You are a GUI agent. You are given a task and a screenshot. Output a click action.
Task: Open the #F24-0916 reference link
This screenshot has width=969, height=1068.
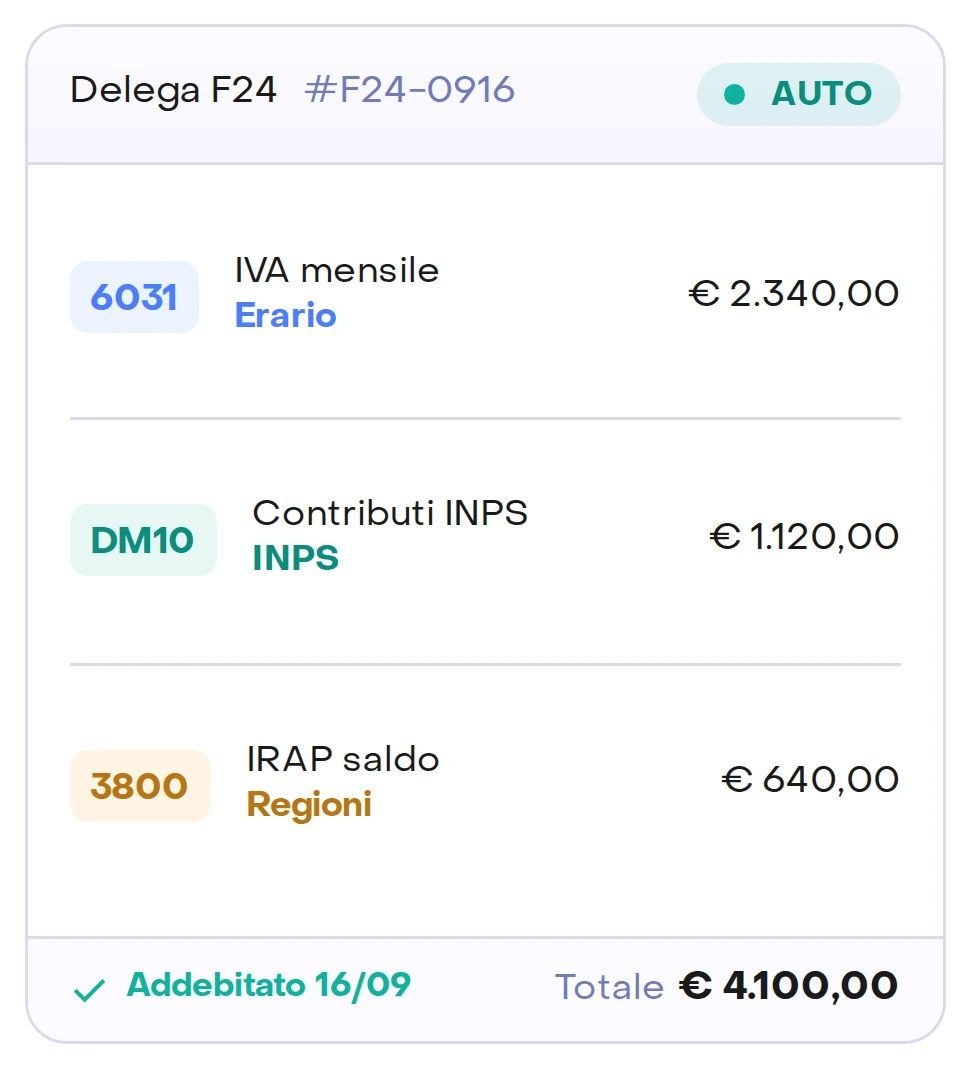[409, 89]
